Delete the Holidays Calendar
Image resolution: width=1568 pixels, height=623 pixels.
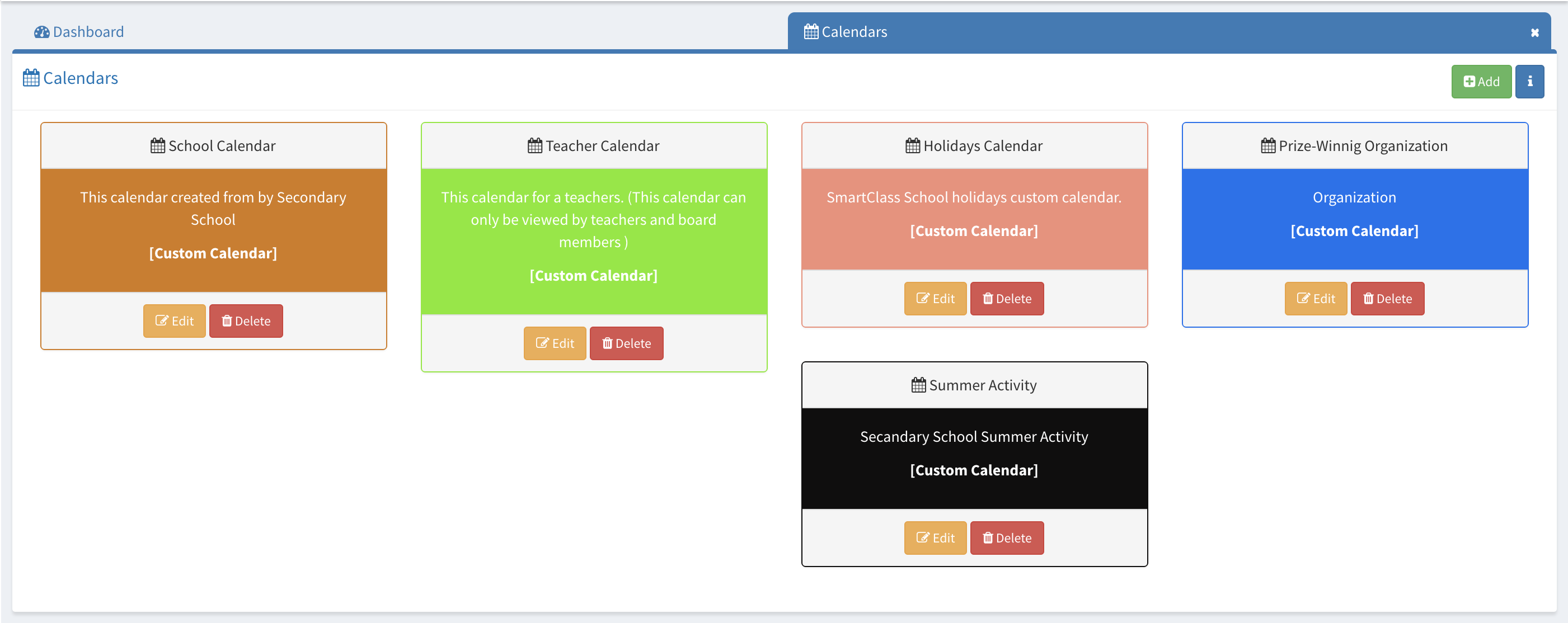(x=1007, y=299)
